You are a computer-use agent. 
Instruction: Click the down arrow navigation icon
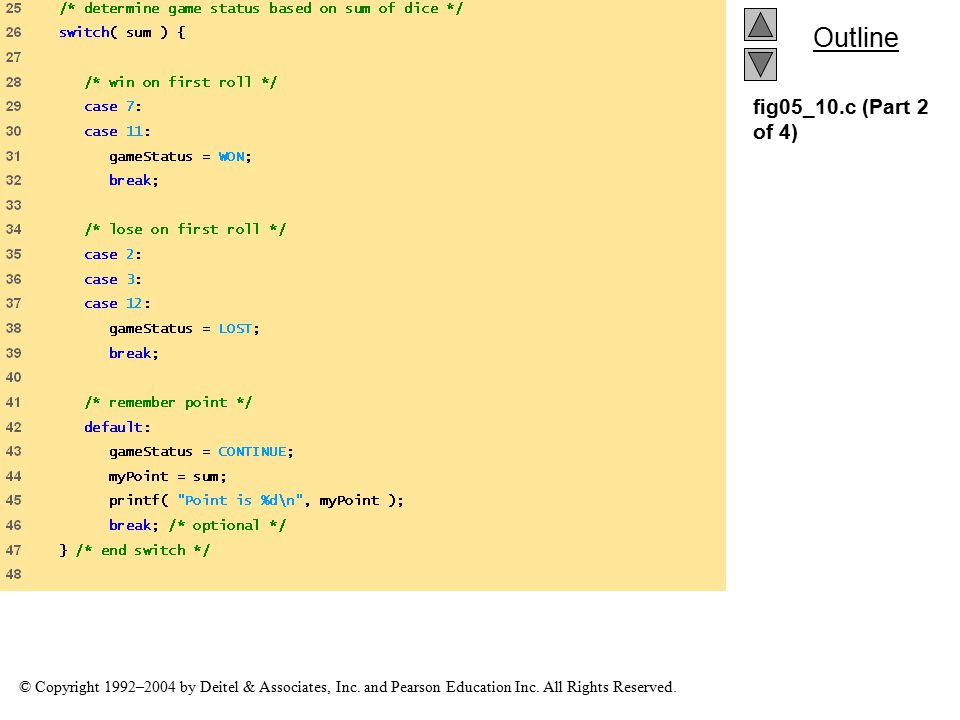(x=760, y=64)
